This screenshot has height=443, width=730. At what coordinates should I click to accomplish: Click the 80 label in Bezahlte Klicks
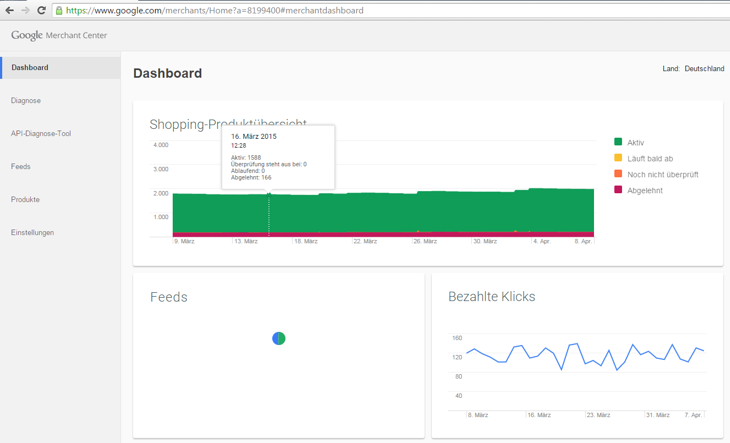point(459,376)
